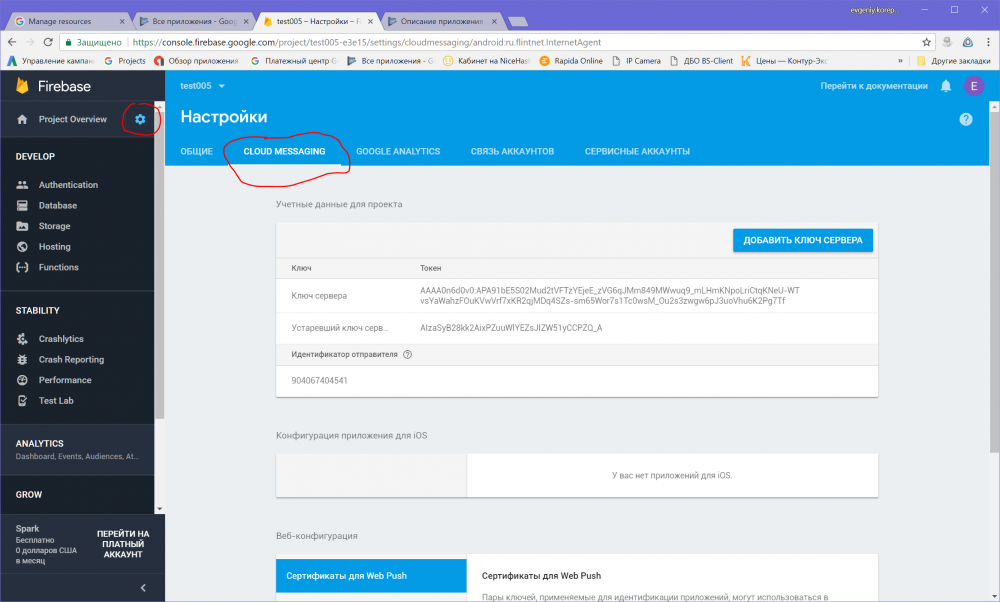Click the browser address bar URL
Screen dimensions: 1000x602
[x=367, y=42]
